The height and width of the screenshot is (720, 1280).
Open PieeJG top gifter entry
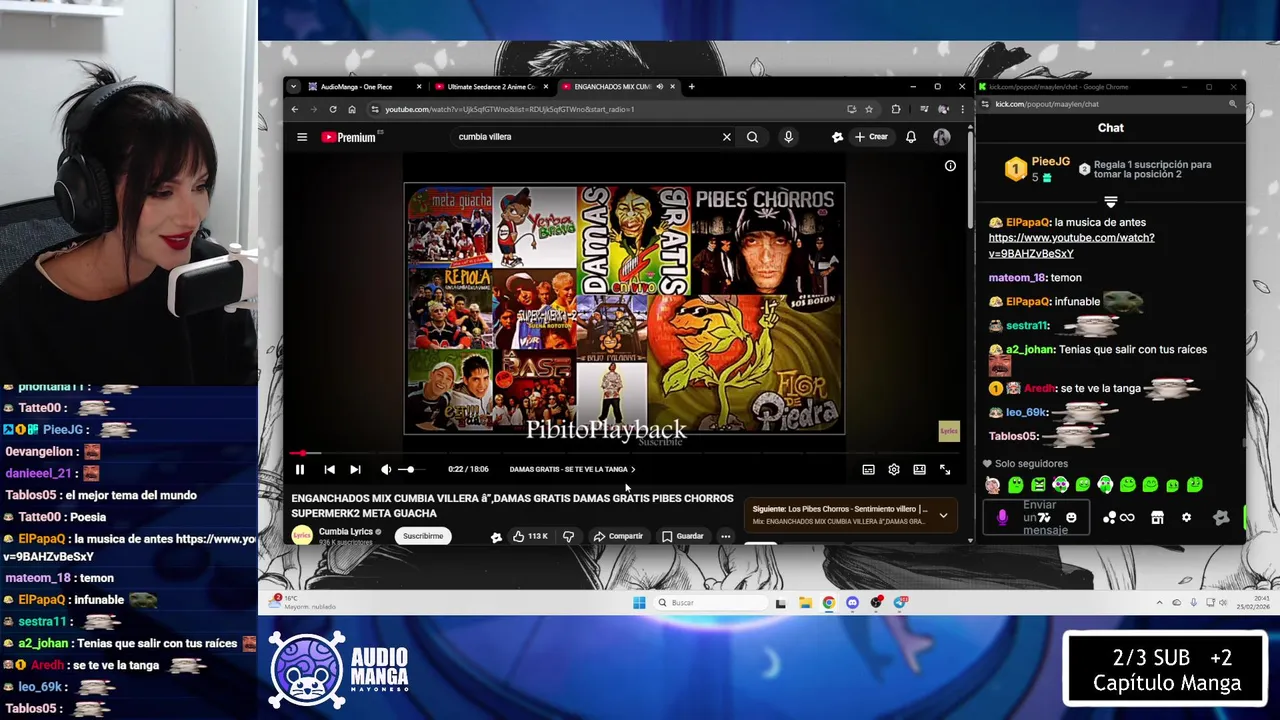pyautogui.click(x=1038, y=169)
